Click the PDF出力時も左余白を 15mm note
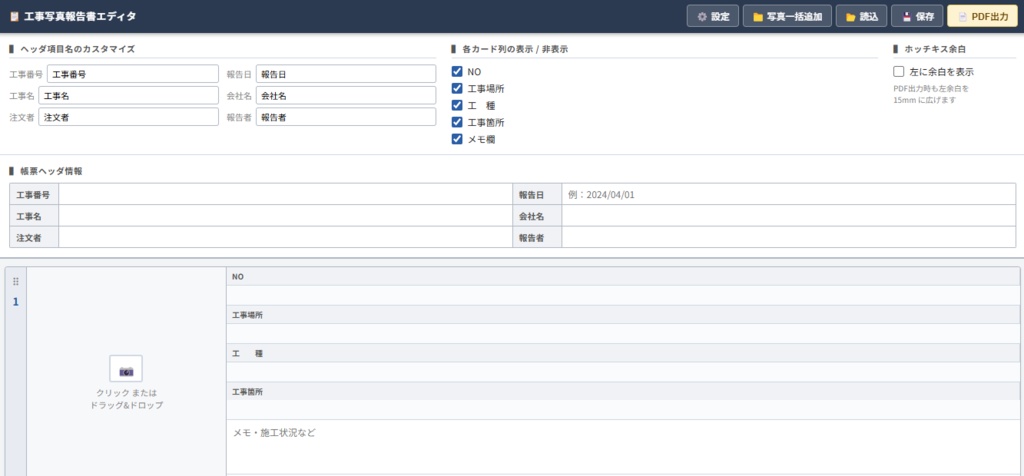 pos(931,94)
